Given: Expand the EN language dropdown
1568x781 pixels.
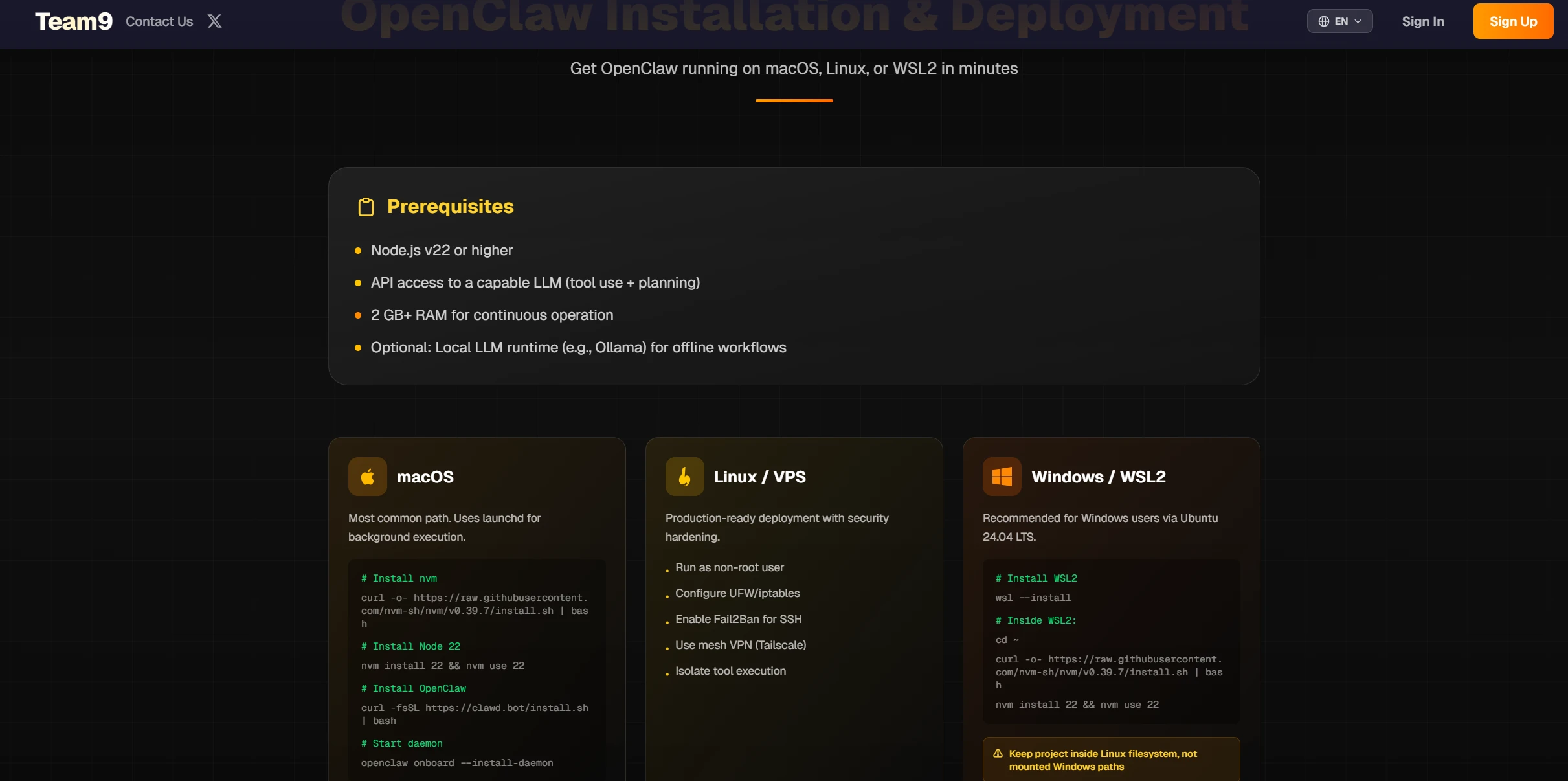Looking at the screenshot, I should pos(1341,21).
